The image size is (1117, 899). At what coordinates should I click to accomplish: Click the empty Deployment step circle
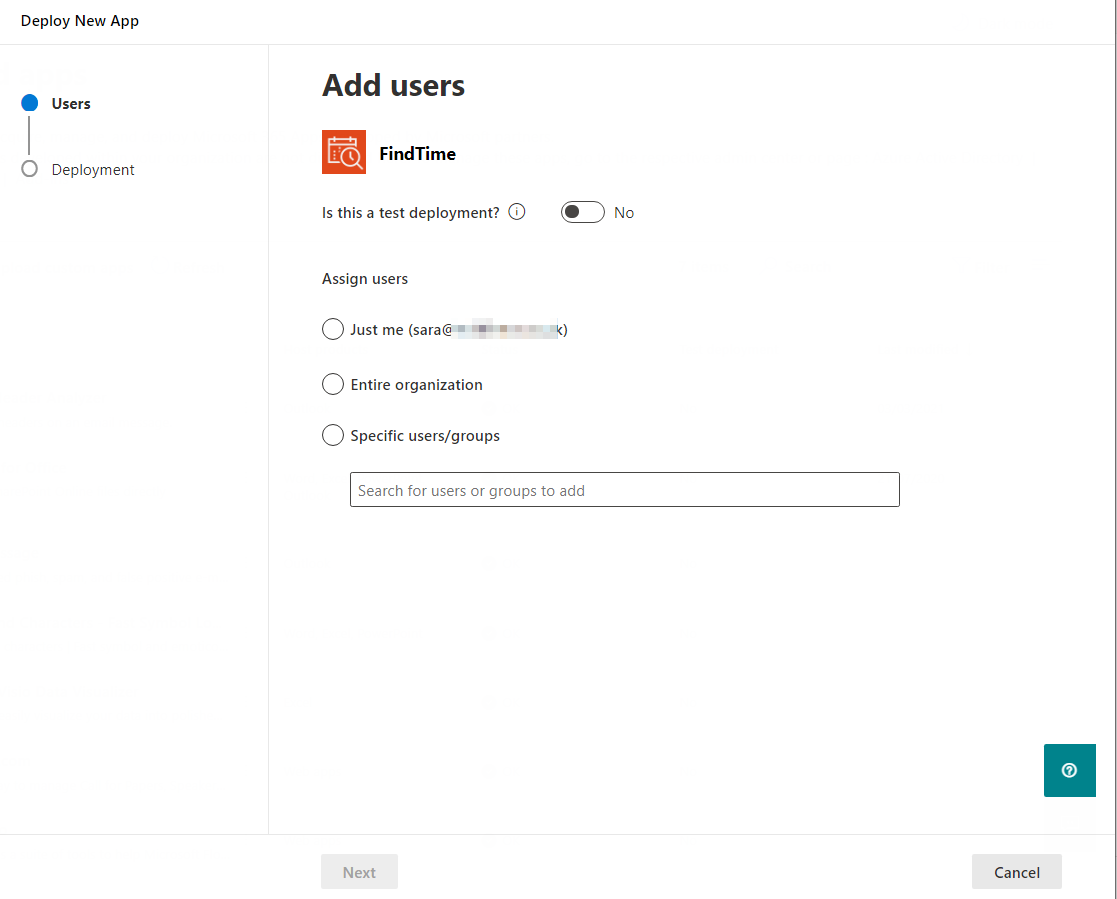(x=30, y=169)
